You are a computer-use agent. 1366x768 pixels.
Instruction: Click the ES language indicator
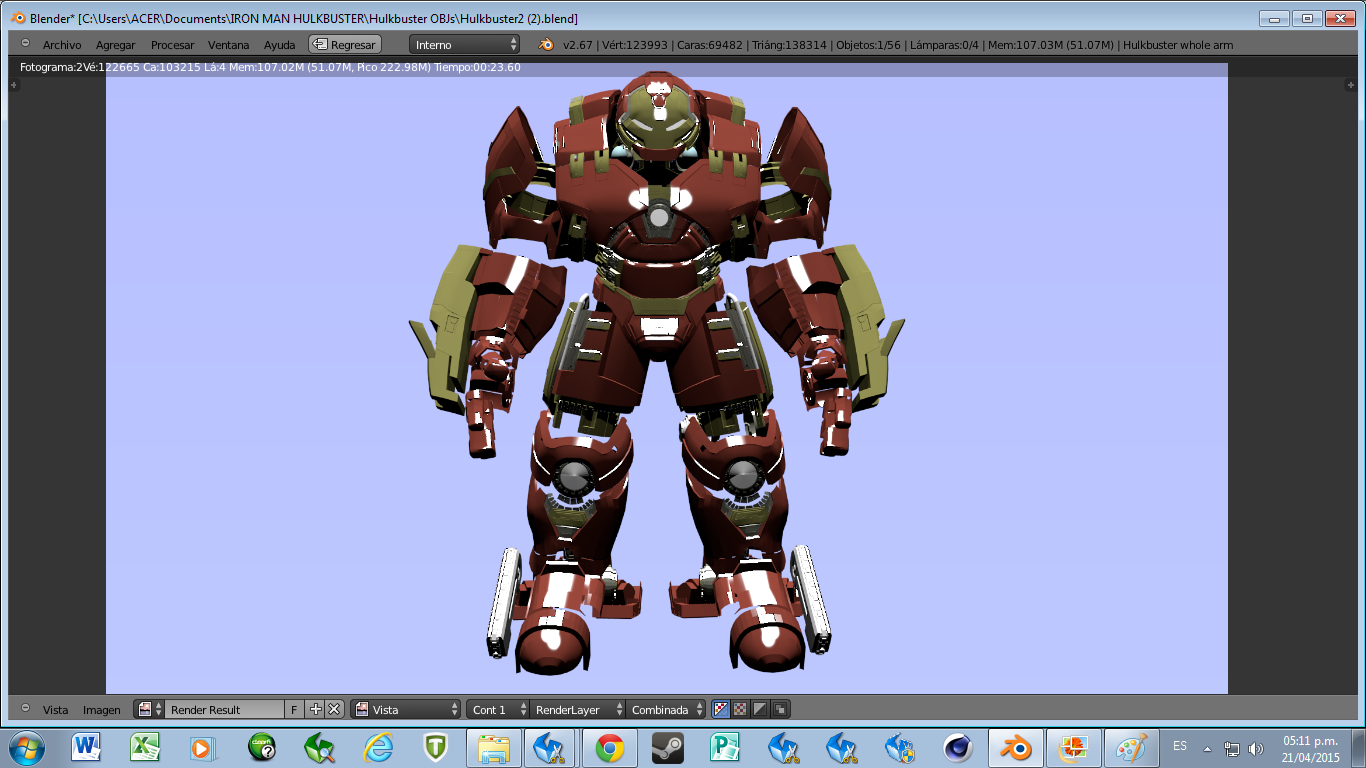(x=1180, y=746)
